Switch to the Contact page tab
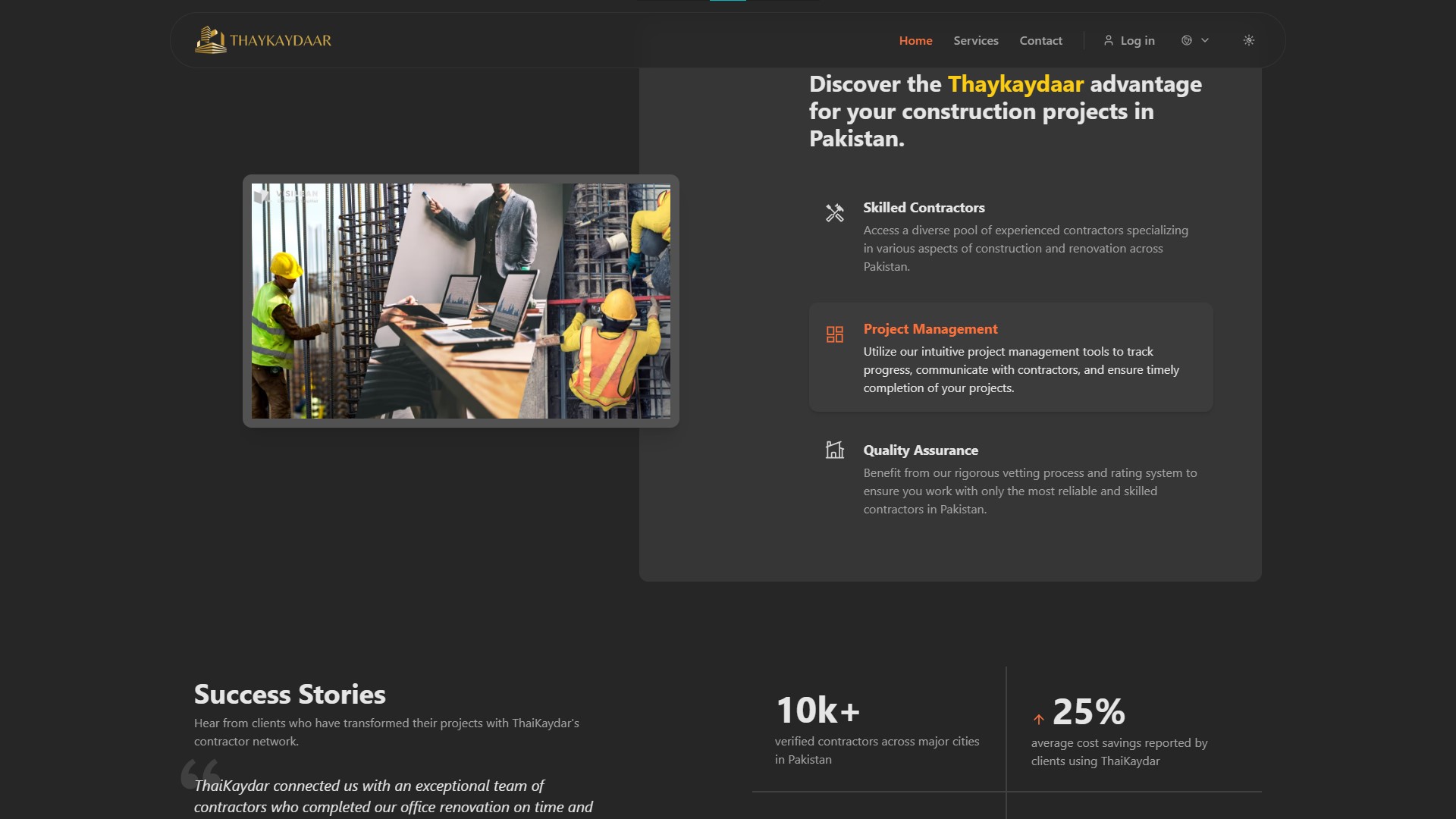The width and height of the screenshot is (1456, 819). pos(1040,40)
